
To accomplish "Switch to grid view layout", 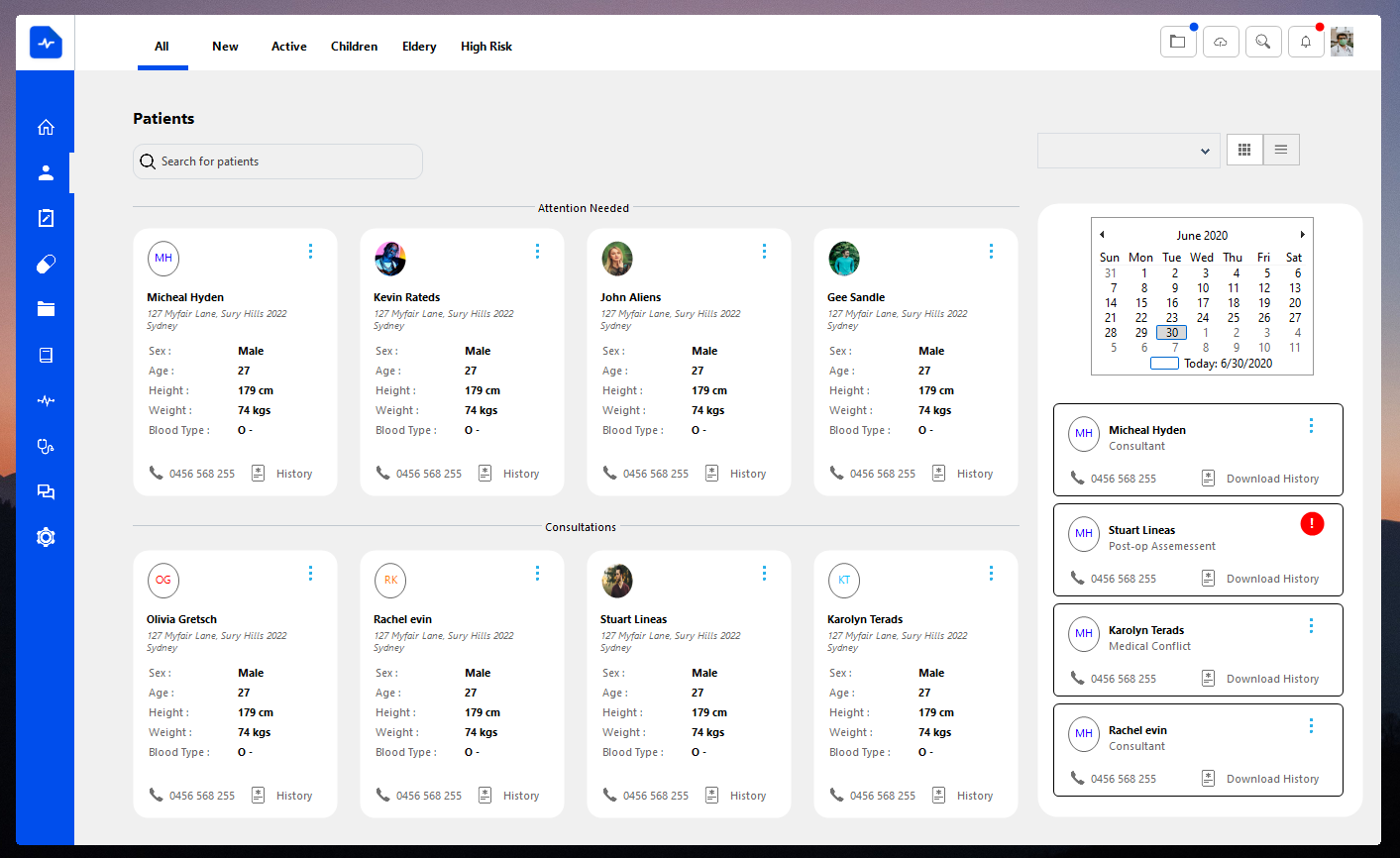I will pyautogui.click(x=1244, y=149).
